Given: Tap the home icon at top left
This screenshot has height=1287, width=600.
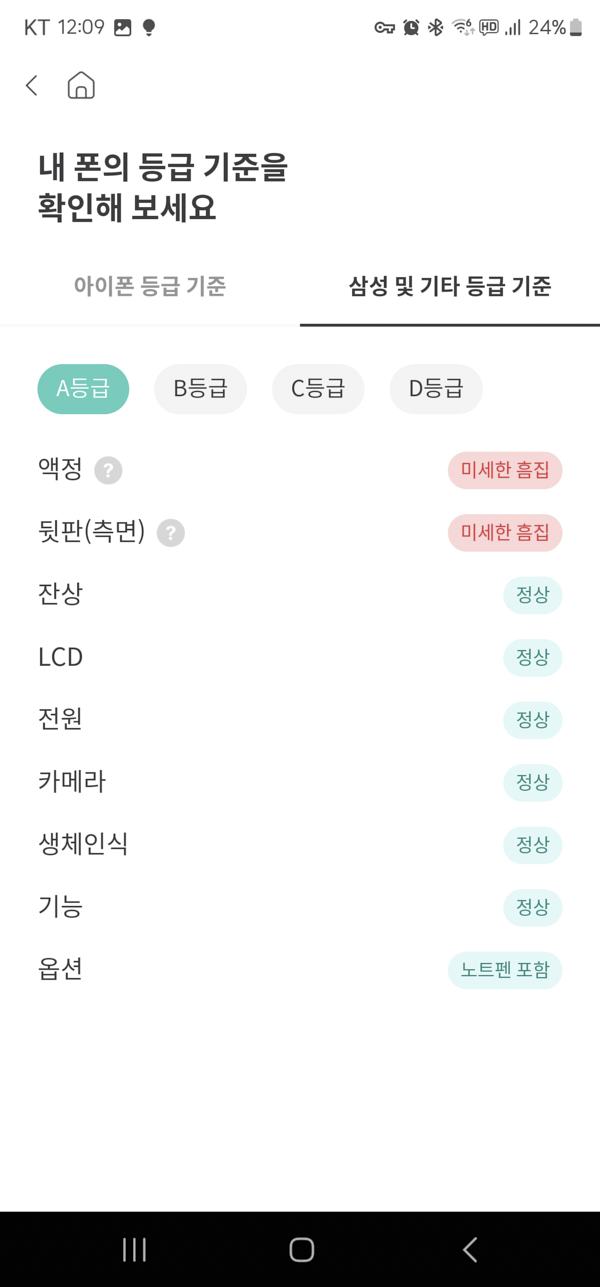Looking at the screenshot, I should (80, 85).
